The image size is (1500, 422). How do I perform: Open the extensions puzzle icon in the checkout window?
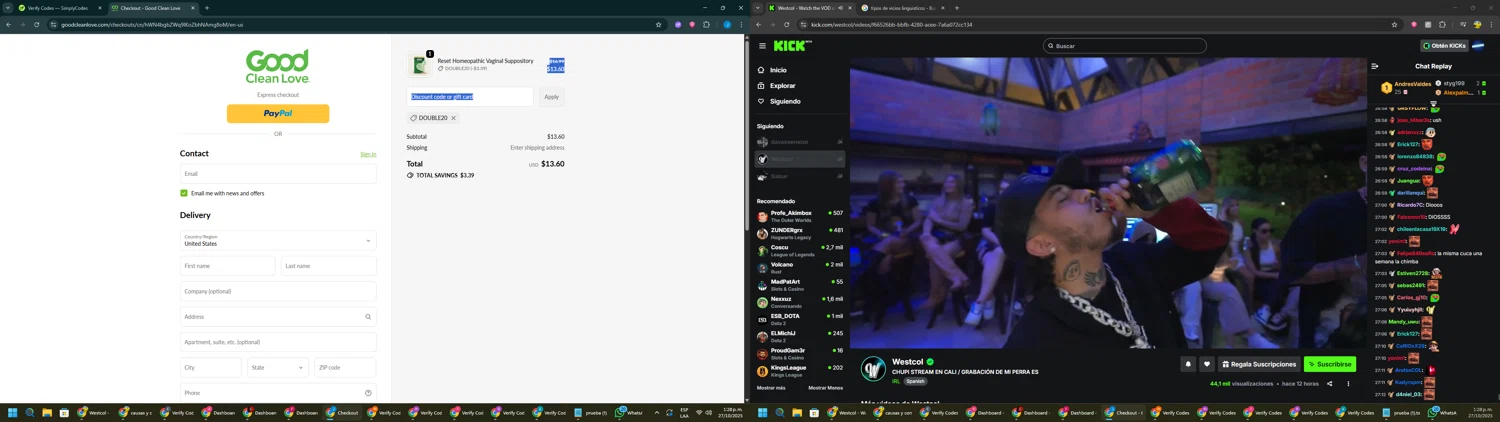click(x=706, y=24)
